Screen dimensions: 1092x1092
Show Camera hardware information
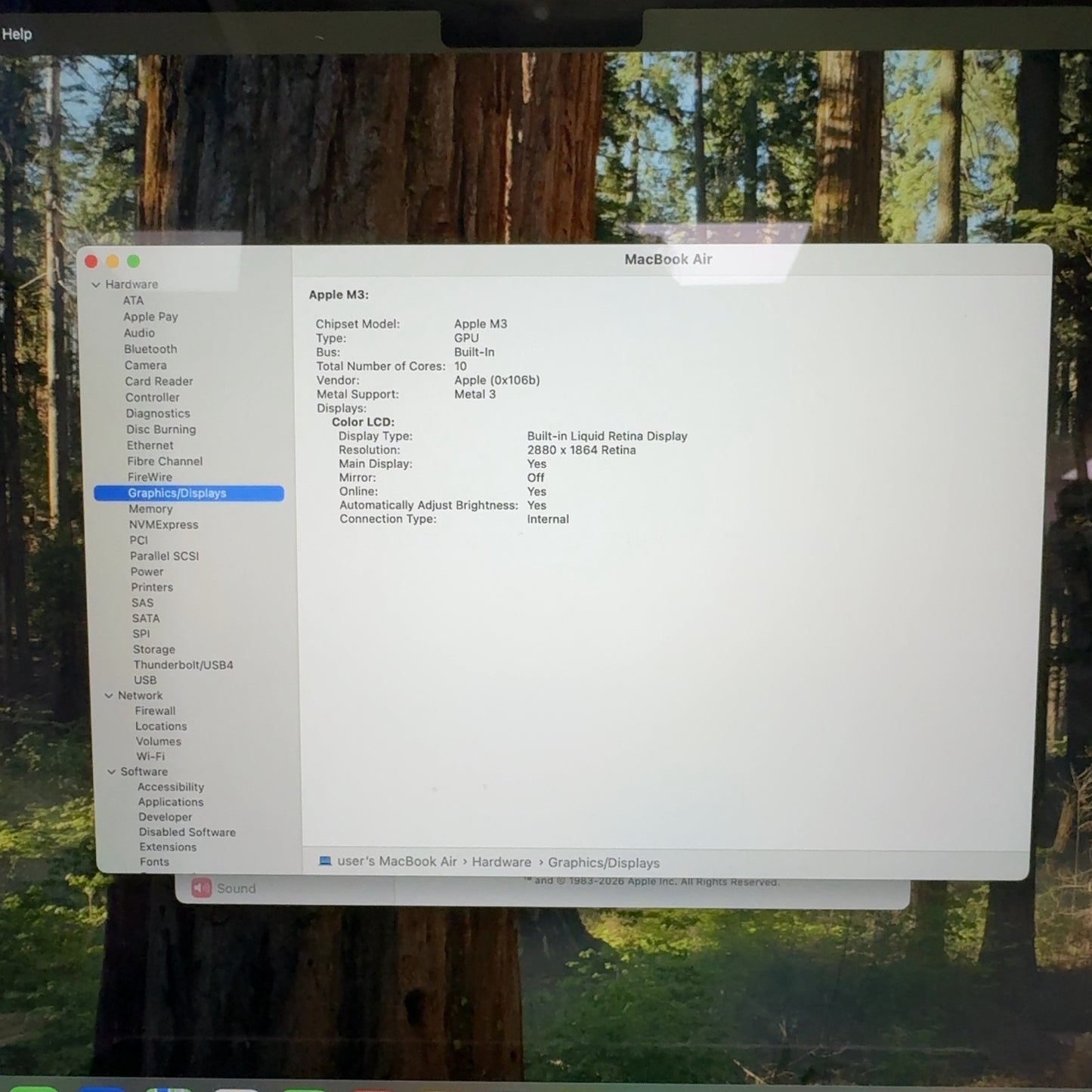click(145, 365)
